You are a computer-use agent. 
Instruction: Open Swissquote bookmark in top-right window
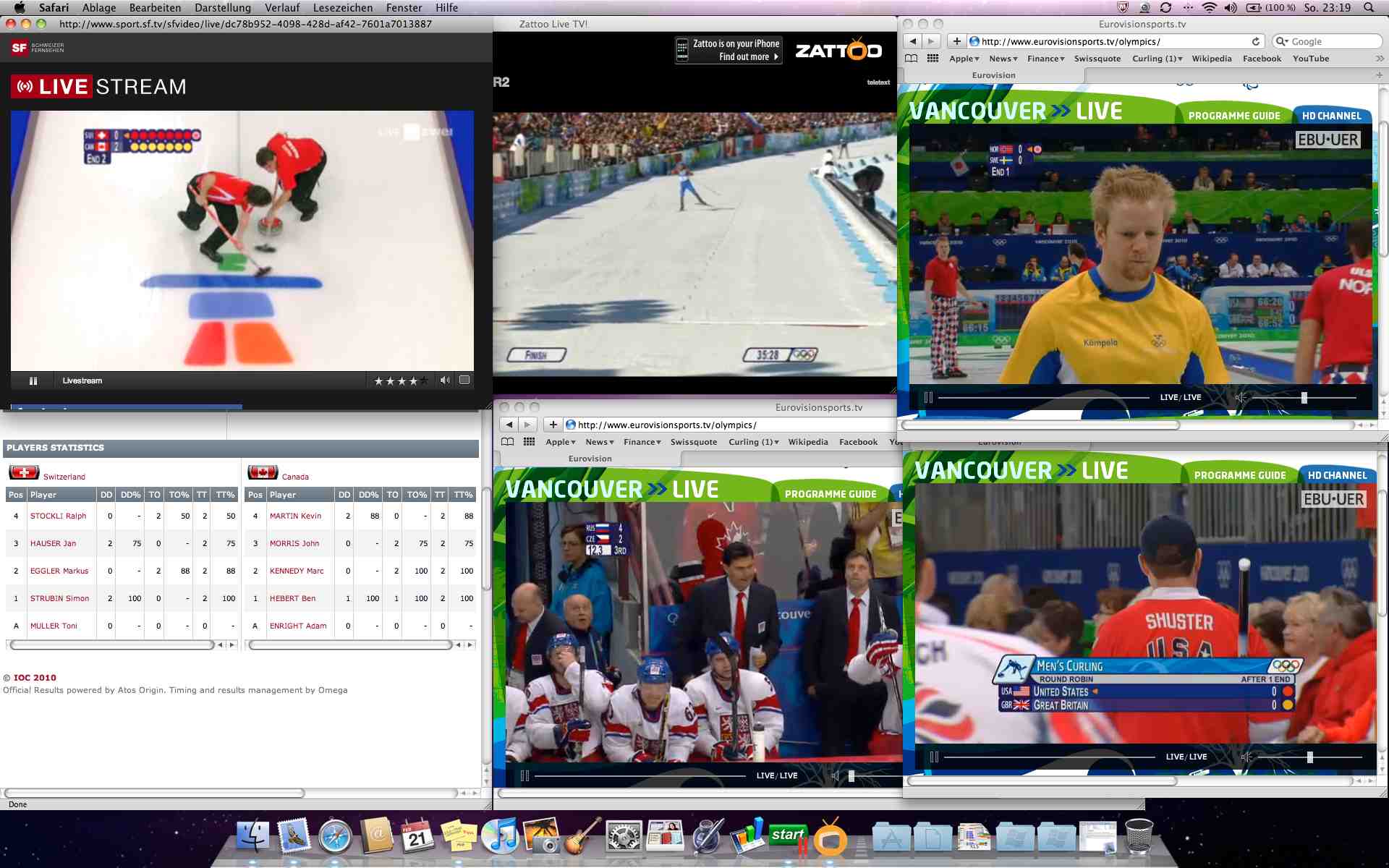pos(1097,59)
